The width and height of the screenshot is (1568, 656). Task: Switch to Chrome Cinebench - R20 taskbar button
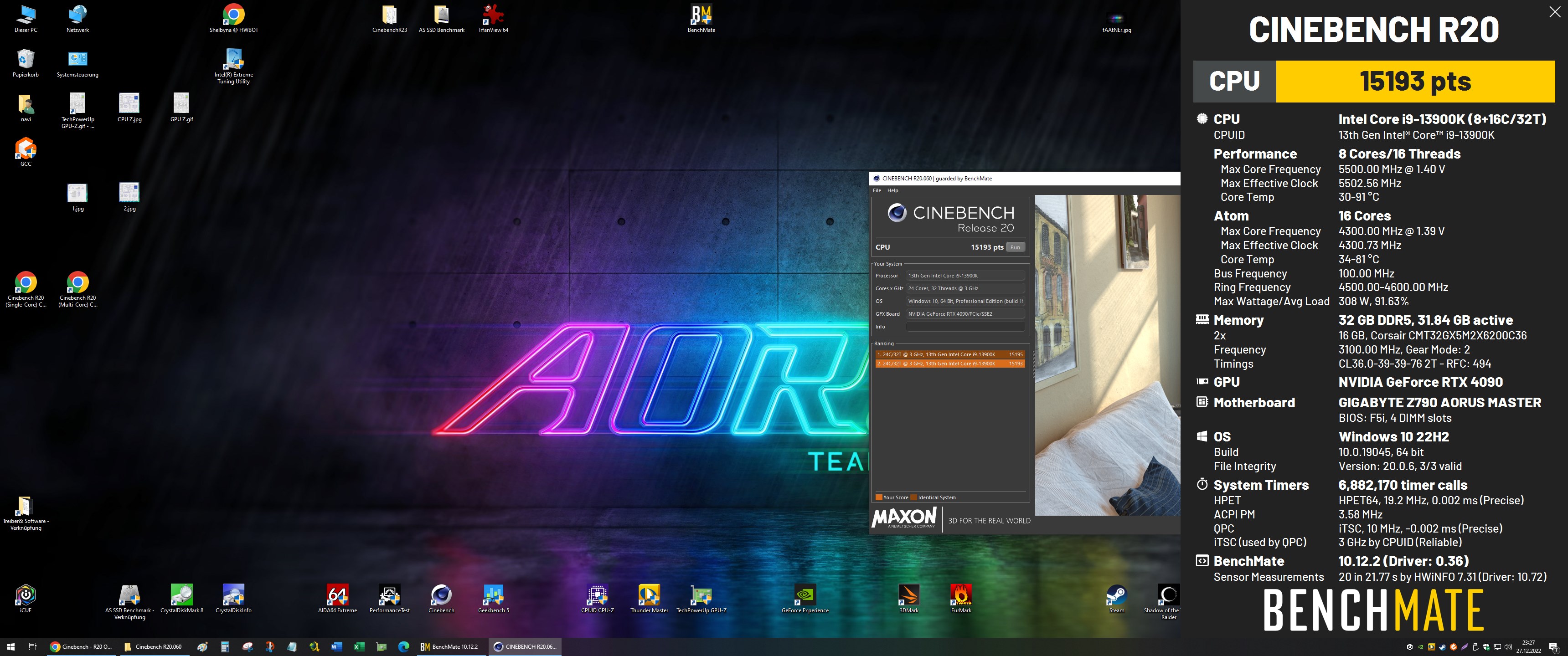(81, 646)
